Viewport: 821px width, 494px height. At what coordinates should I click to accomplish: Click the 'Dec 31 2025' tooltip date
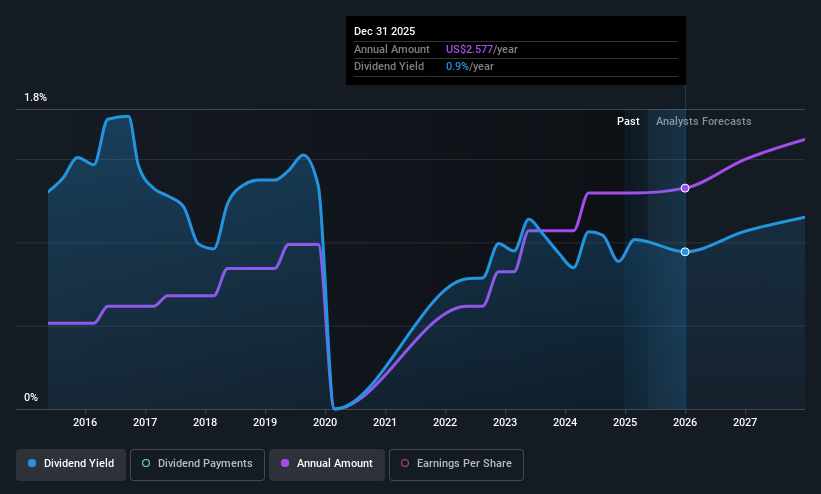click(384, 31)
